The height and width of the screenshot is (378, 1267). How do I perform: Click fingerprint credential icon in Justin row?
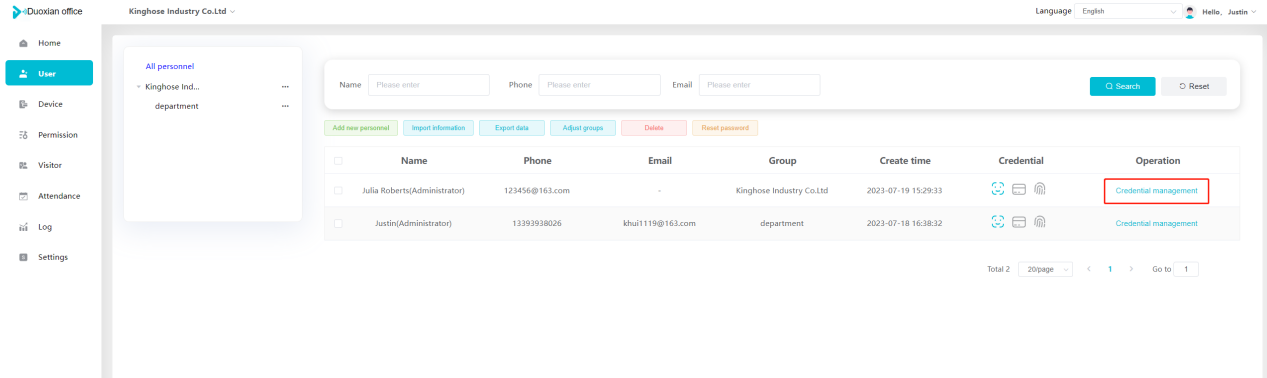click(x=1040, y=222)
